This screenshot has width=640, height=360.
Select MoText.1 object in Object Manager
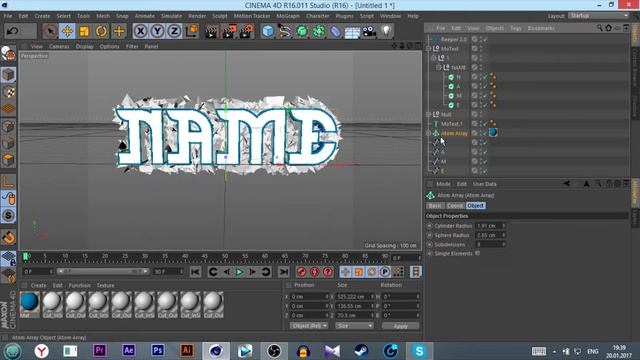pos(452,123)
